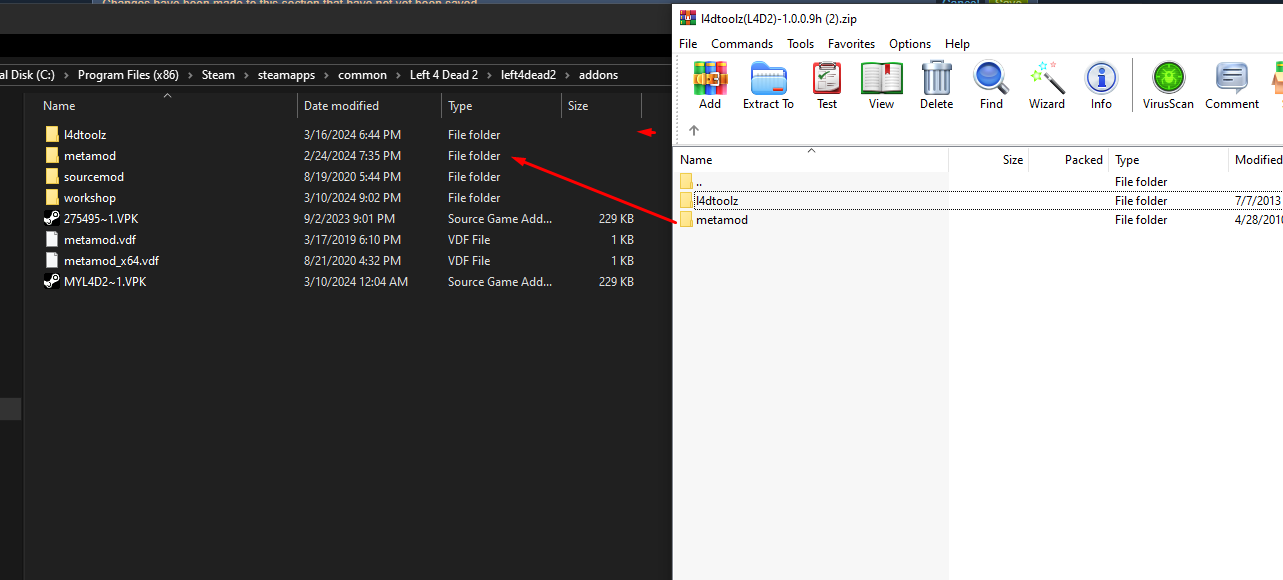Screen dimensions: 1283x580
Task: Click the Left 4 Dead 2 breadcrumb
Action: pyautogui.click(x=444, y=75)
